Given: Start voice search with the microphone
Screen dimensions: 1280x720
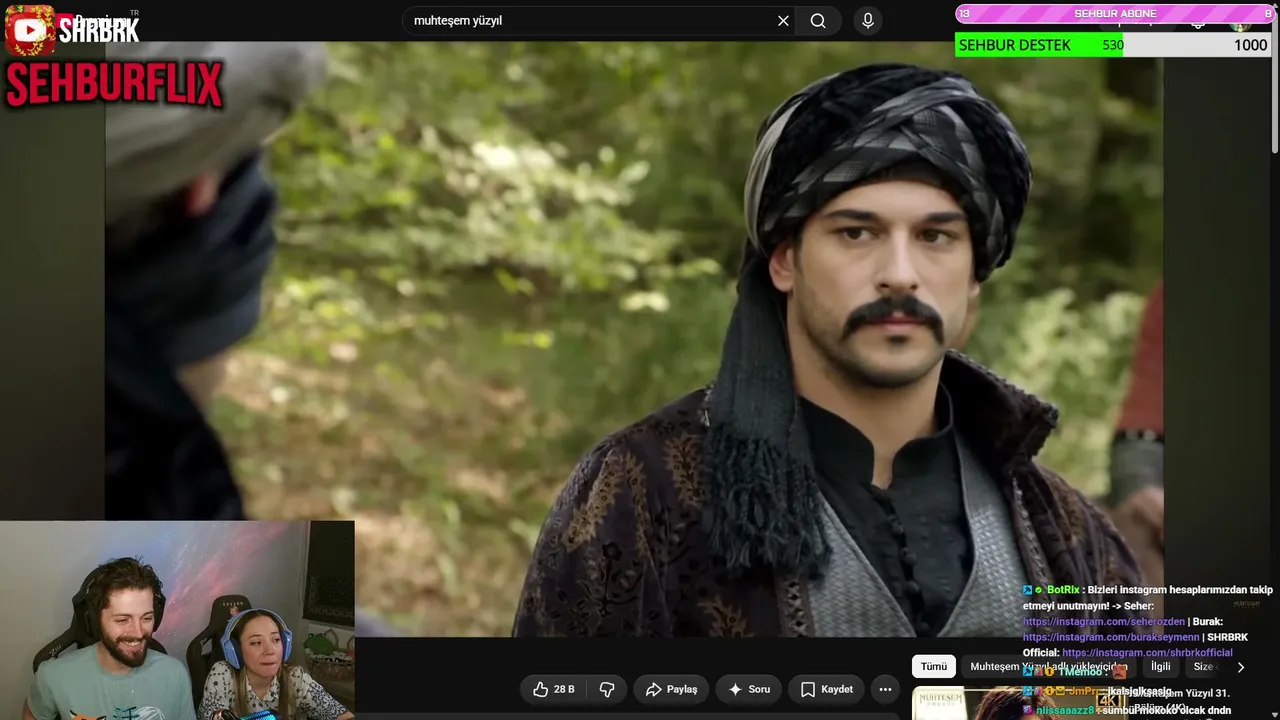Looking at the screenshot, I should click(867, 21).
